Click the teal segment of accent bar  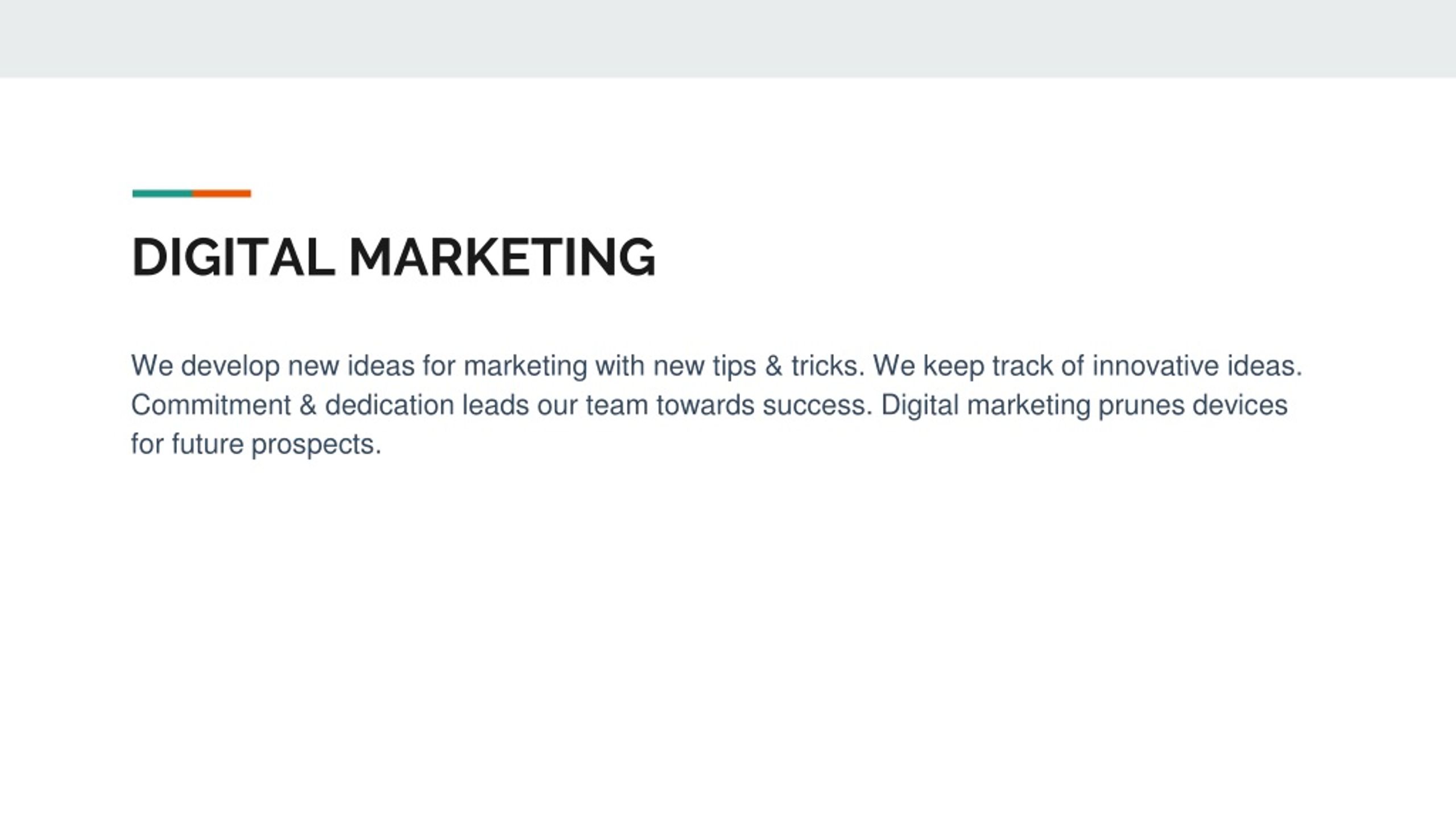(162, 193)
